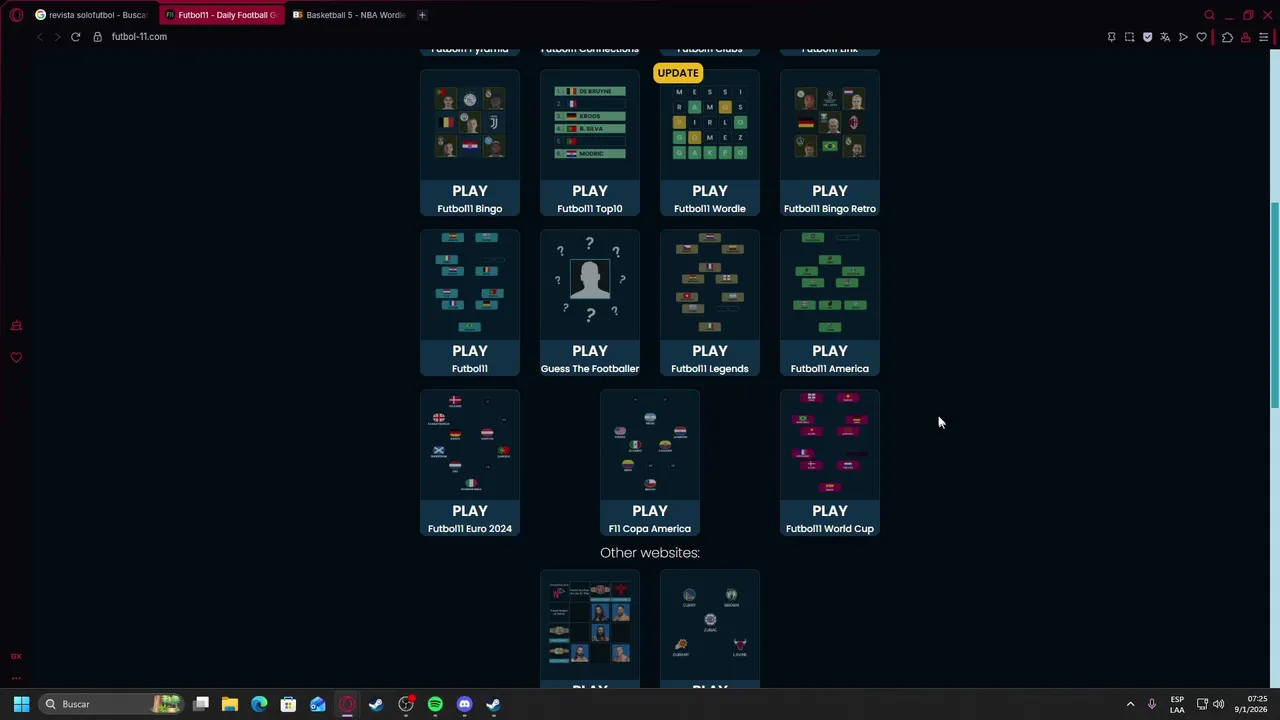Reload the futbol-11.com page
The height and width of the screenshot is (720, 1280).
coord(75,37)
